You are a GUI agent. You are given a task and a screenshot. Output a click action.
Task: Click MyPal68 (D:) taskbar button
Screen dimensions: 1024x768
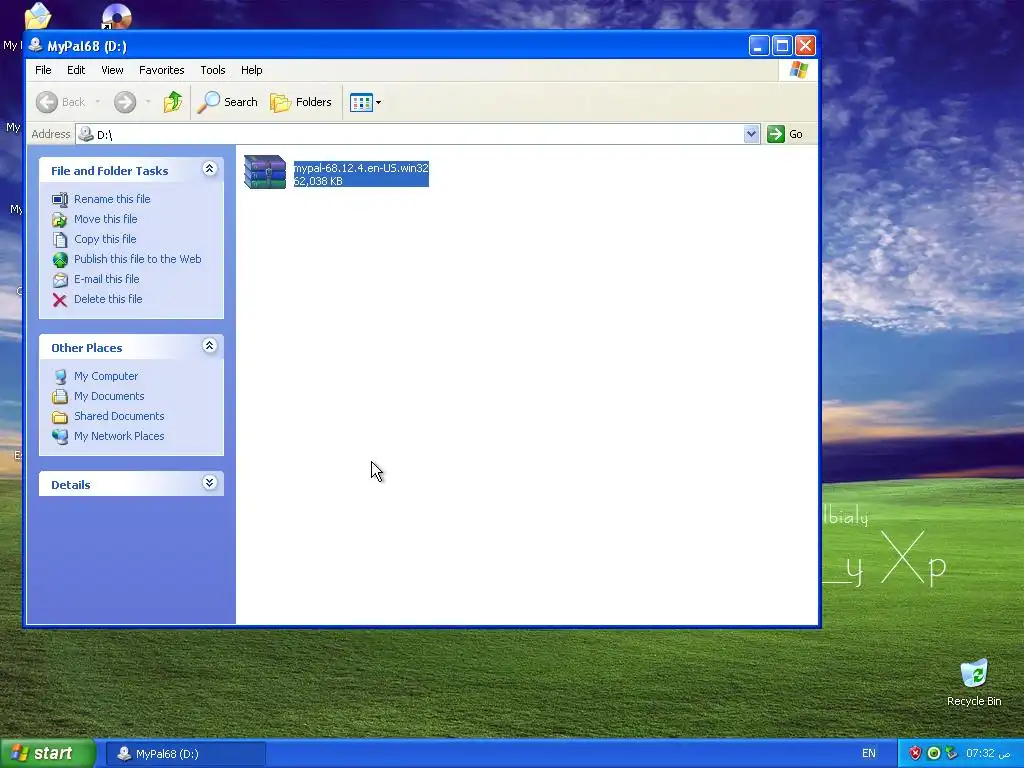(185, 754)
